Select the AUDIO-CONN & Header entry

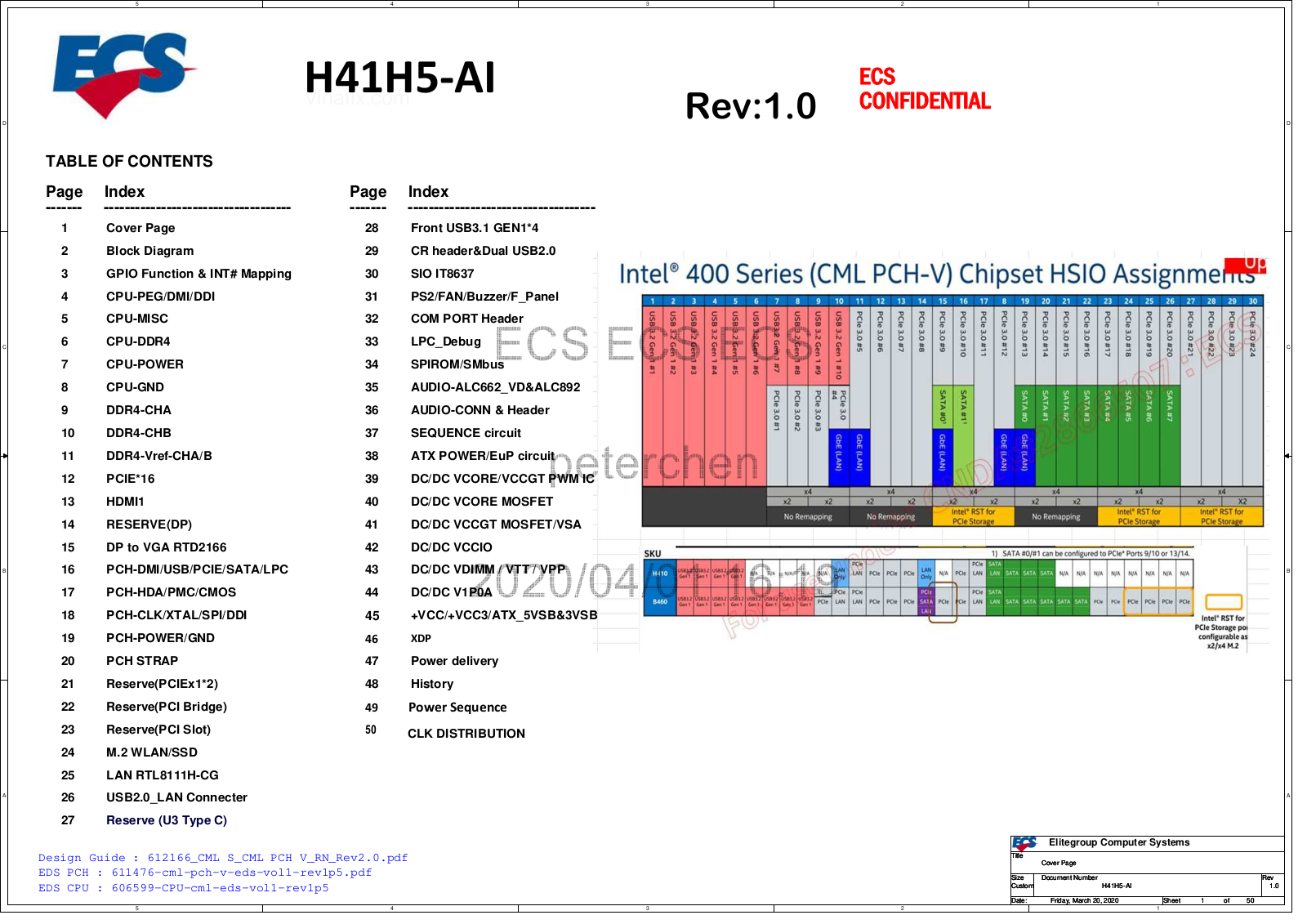[480, 410]
